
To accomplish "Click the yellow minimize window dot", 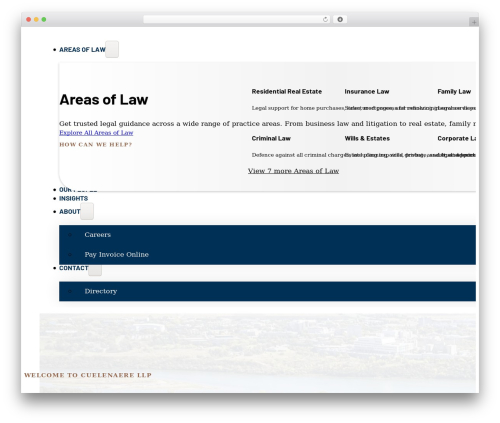I will tap(36, 20).
